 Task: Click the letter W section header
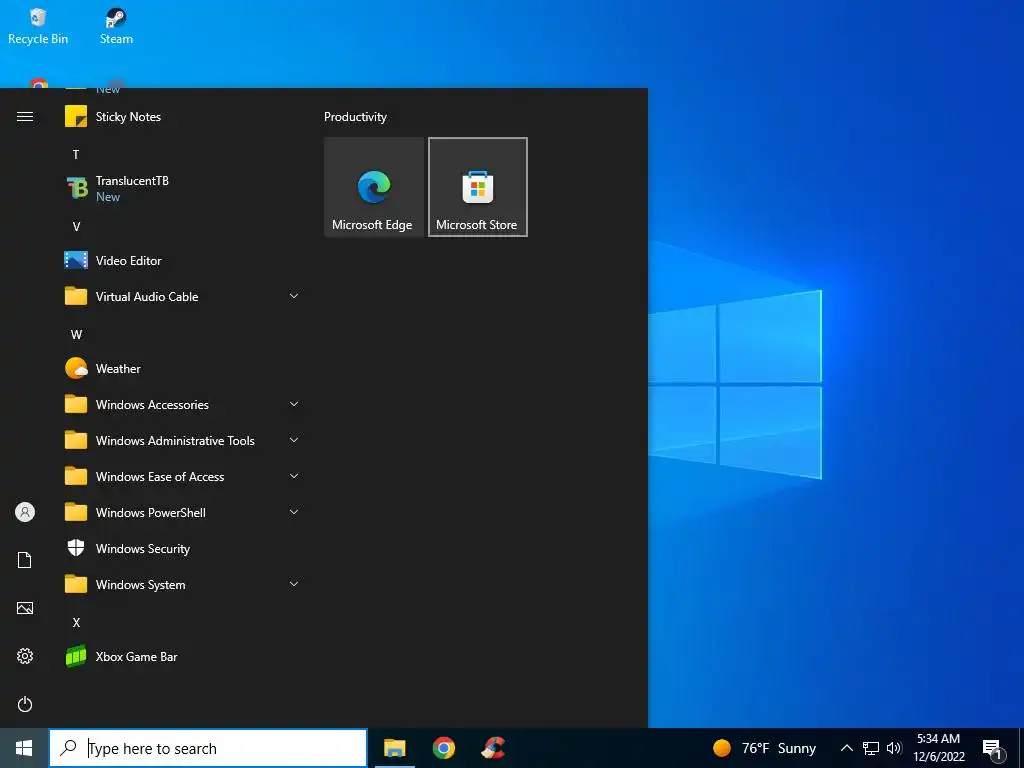(76, 334)
